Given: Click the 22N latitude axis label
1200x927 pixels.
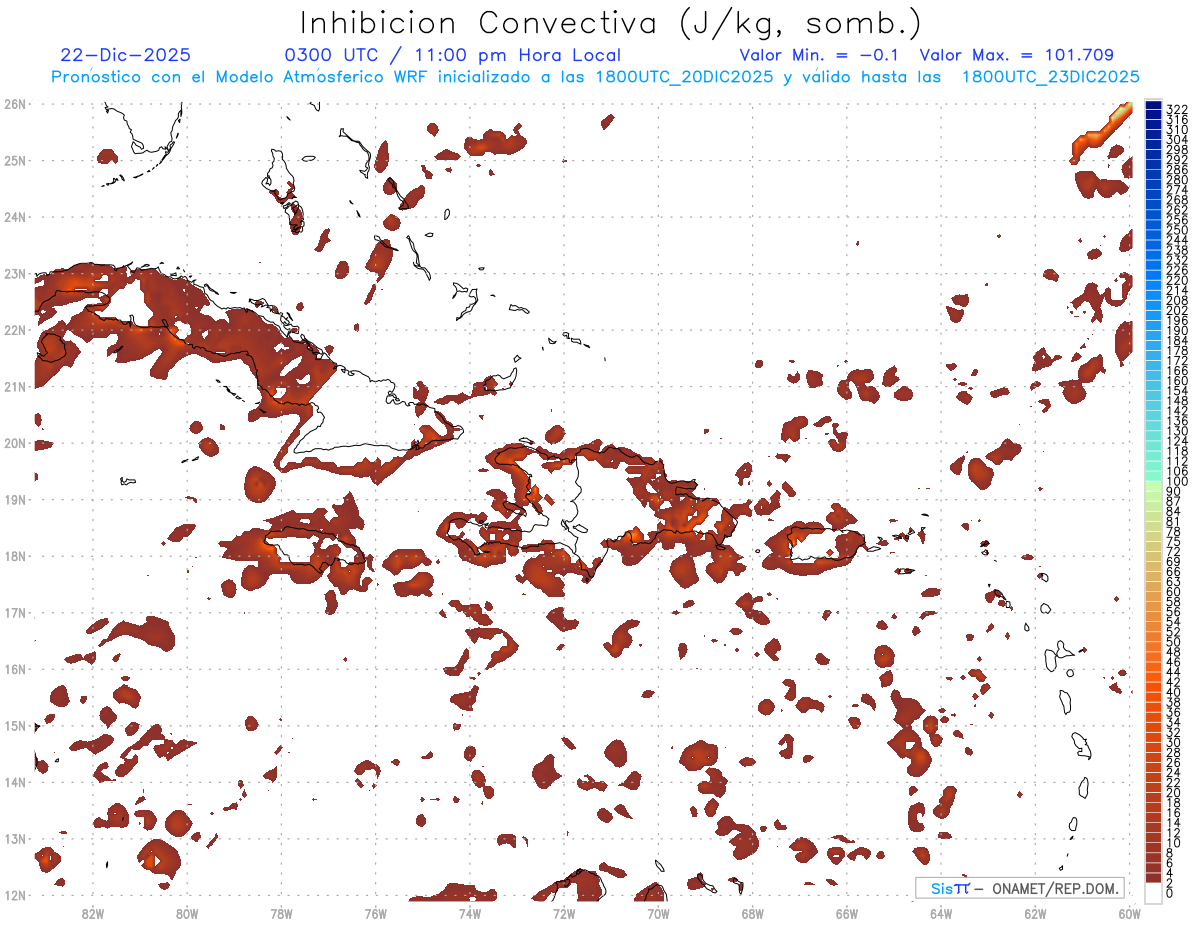Looking at the screenshot, I should (x=14, y=330).
